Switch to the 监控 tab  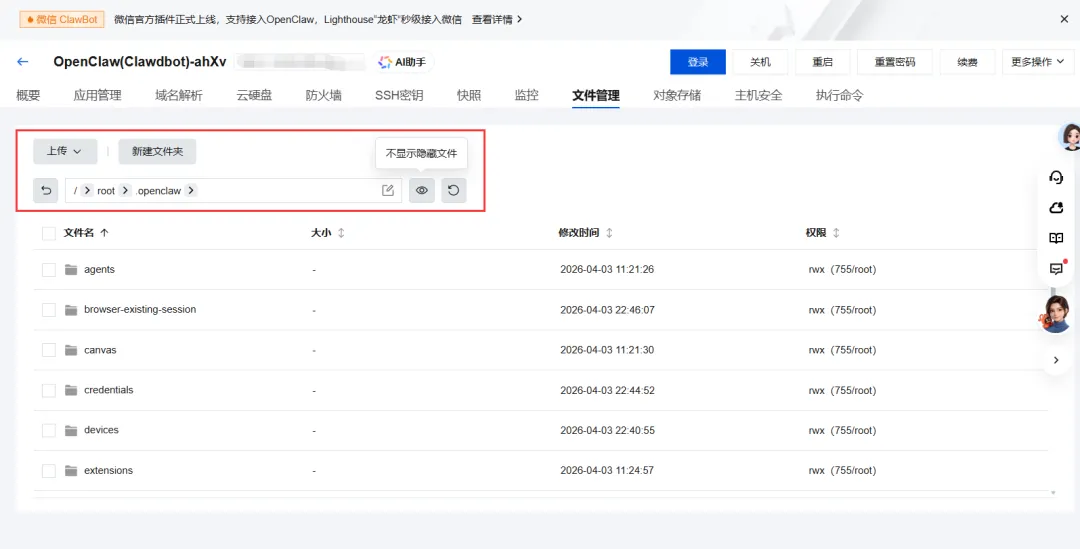pos(526,95)
